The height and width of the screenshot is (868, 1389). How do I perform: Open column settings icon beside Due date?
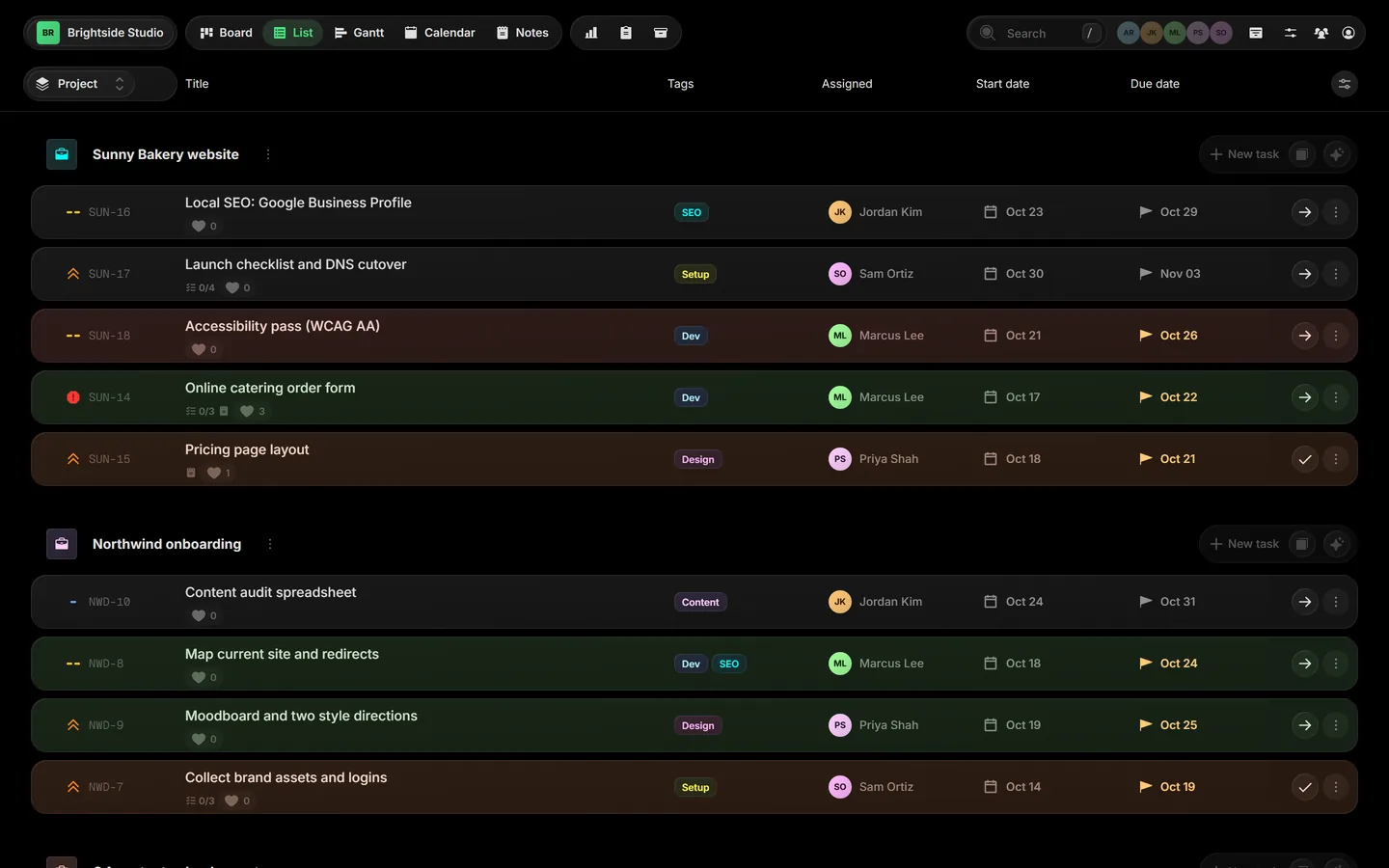(x=1345, y=84)
